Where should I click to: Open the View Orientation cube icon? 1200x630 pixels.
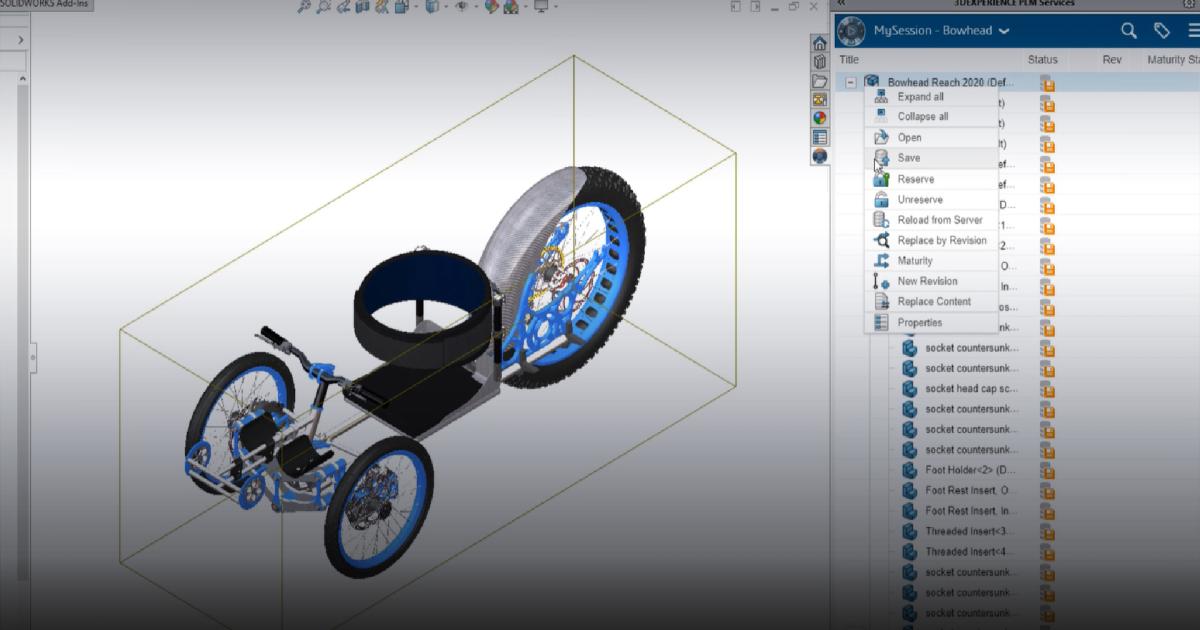(x=400, y=6)
